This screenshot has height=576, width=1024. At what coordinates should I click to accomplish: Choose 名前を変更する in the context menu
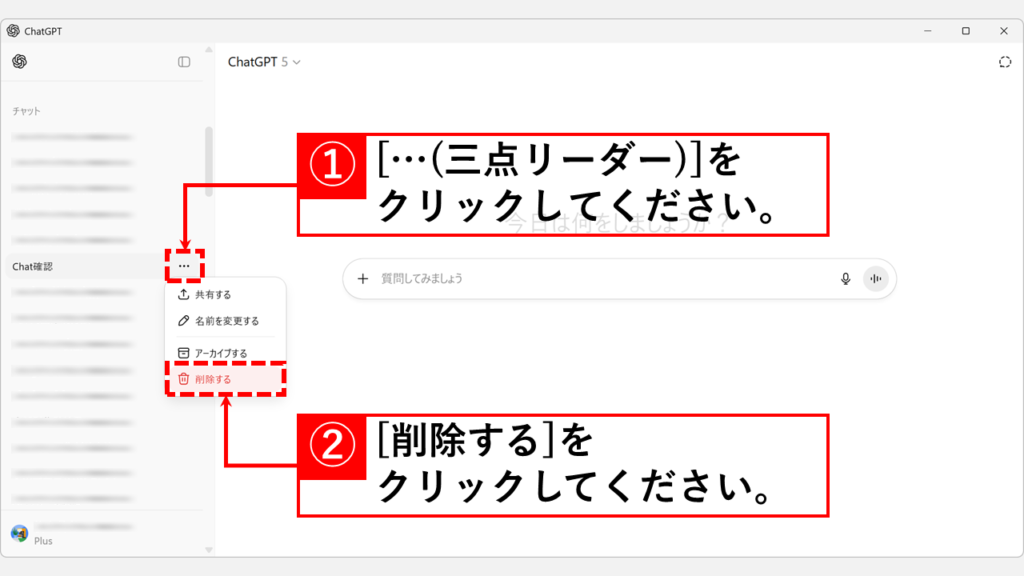point(226,321)
